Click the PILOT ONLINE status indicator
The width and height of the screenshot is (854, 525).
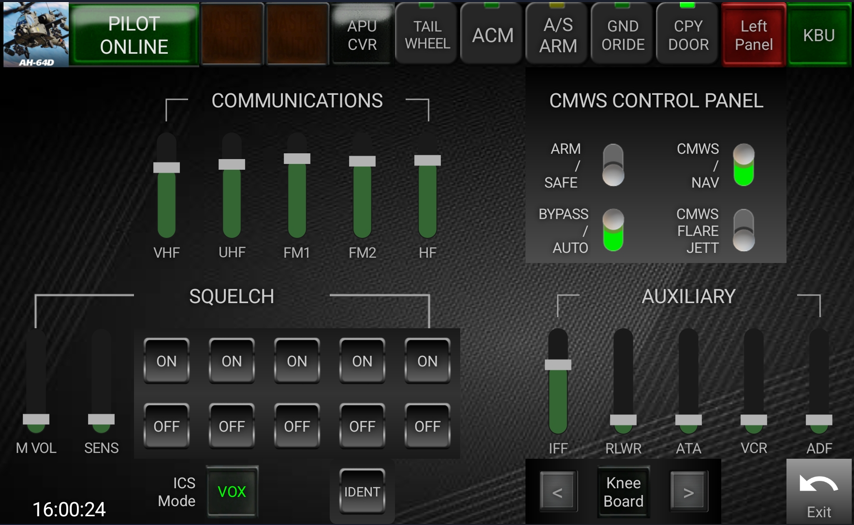pos(134,35)
